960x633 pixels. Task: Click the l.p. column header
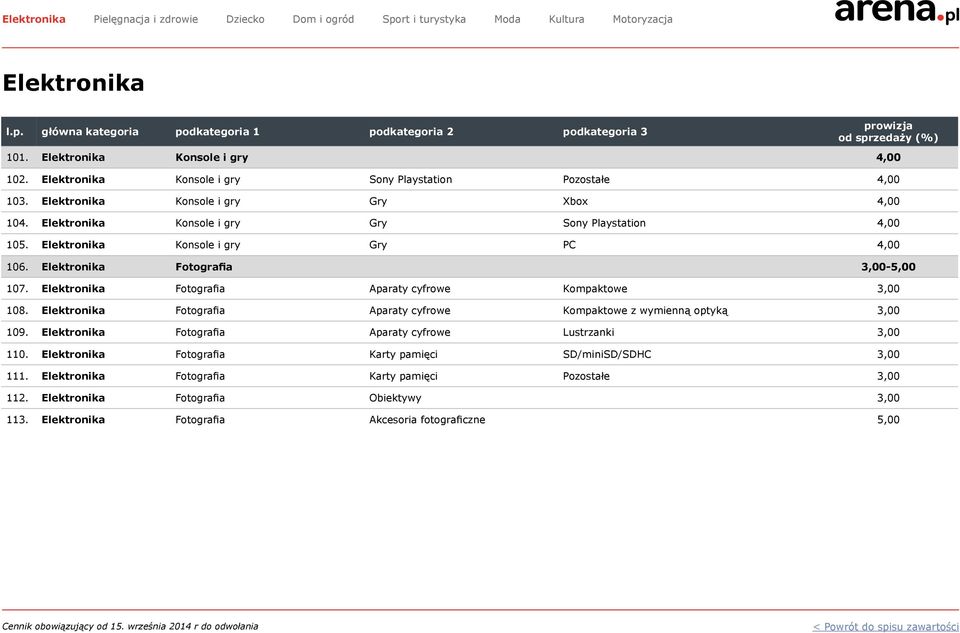(14, 132)
